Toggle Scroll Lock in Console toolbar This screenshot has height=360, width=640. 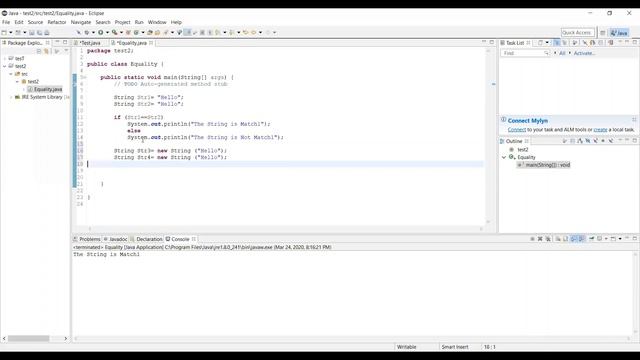(566, 239)
